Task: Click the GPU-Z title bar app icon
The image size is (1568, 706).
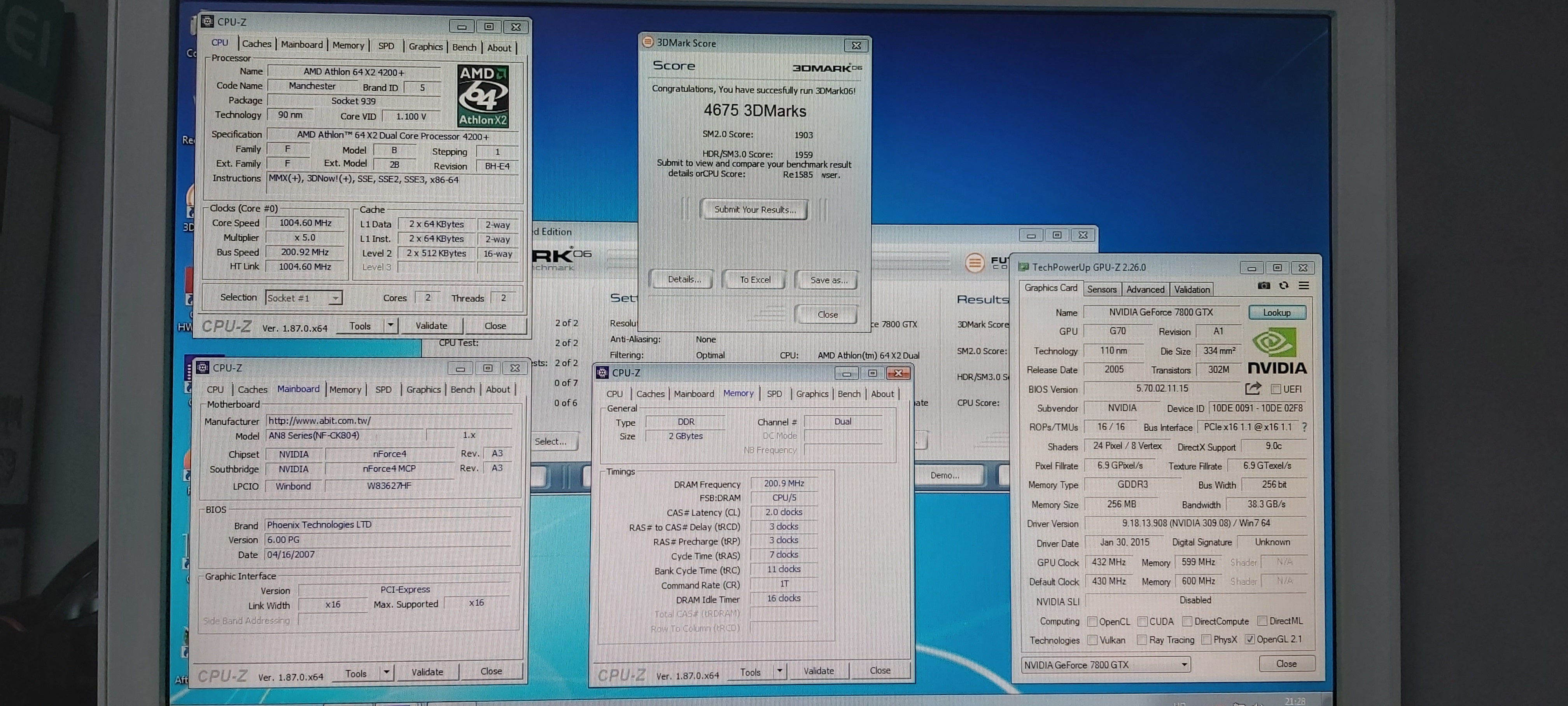Action: click(x=1024, y=267)
